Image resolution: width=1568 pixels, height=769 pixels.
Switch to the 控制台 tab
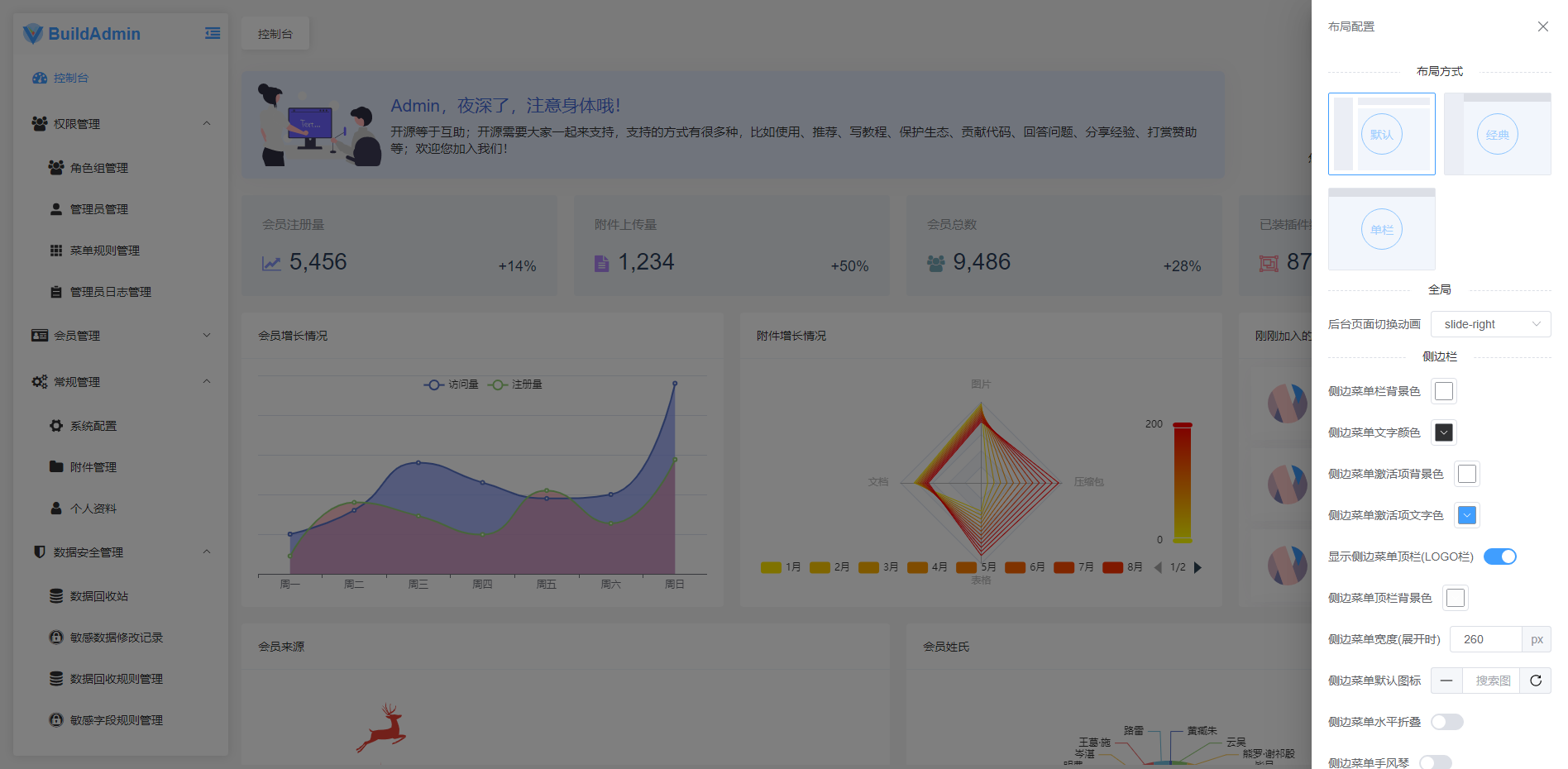click(275, 33)
